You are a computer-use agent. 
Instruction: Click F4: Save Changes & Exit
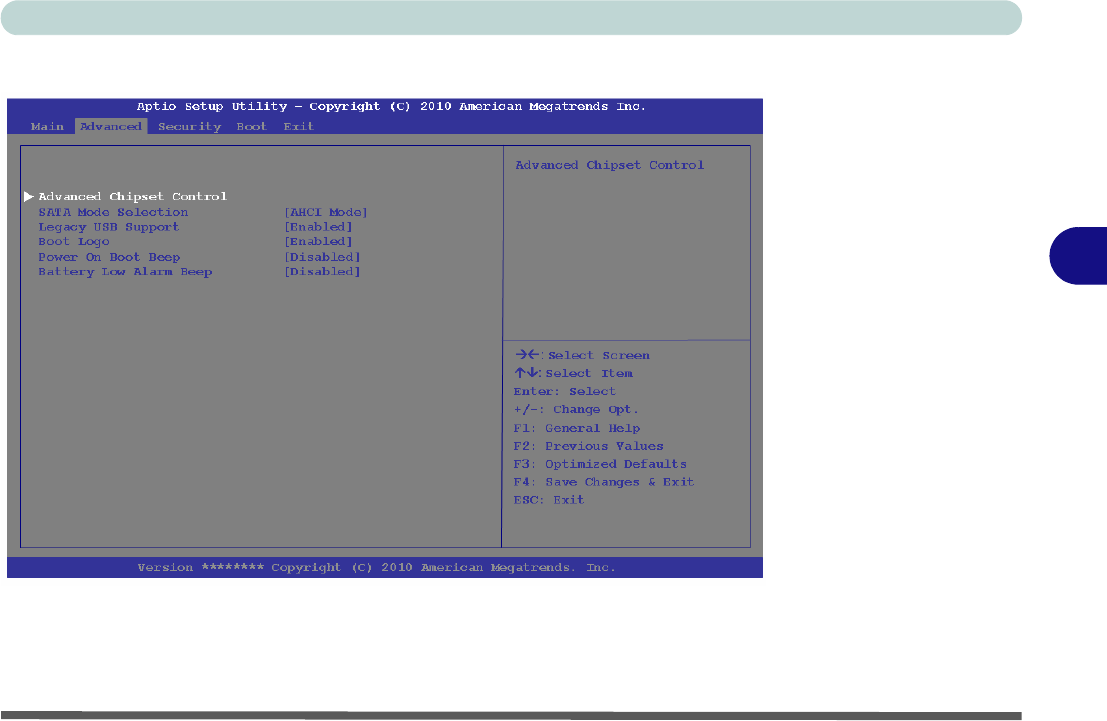pyautogui.click(x=603, y=483)
